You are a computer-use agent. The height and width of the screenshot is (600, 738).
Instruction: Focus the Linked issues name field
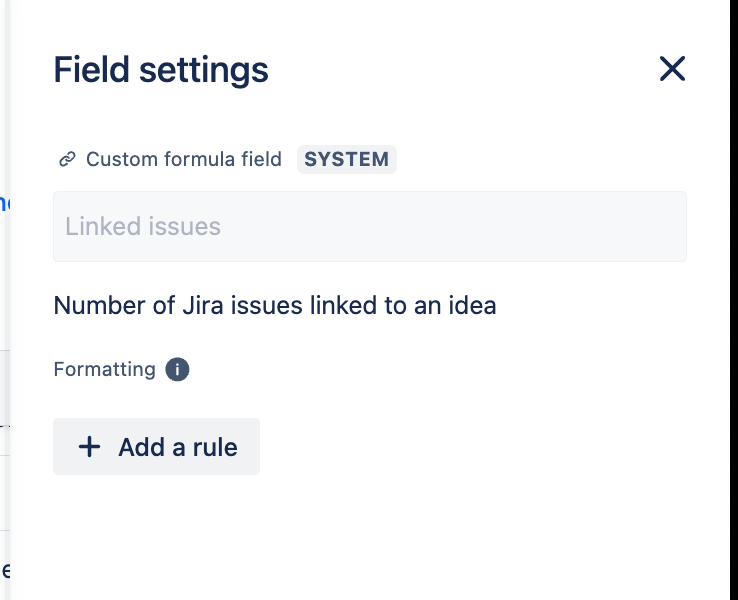pyautogui.click(x=369, y=226)
